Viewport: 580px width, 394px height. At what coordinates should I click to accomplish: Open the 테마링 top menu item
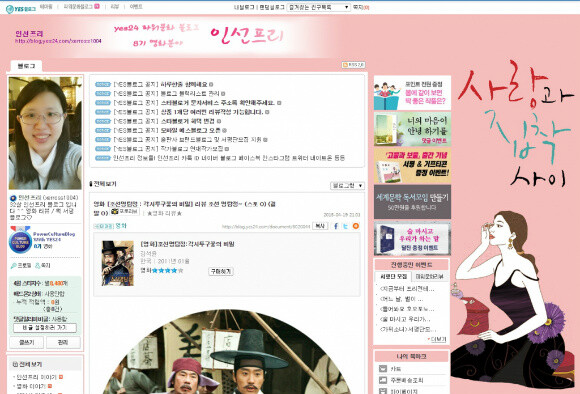[x=46, y=7]
